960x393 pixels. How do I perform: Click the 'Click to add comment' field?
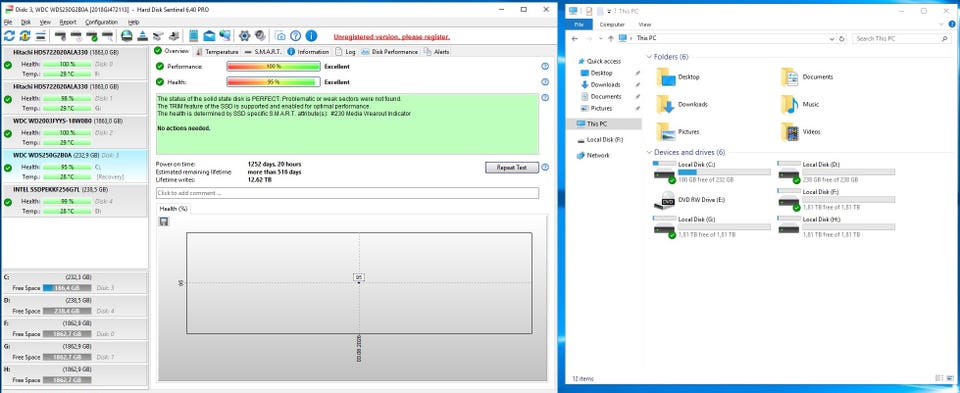pyautogui.click(x=347, y=193)
